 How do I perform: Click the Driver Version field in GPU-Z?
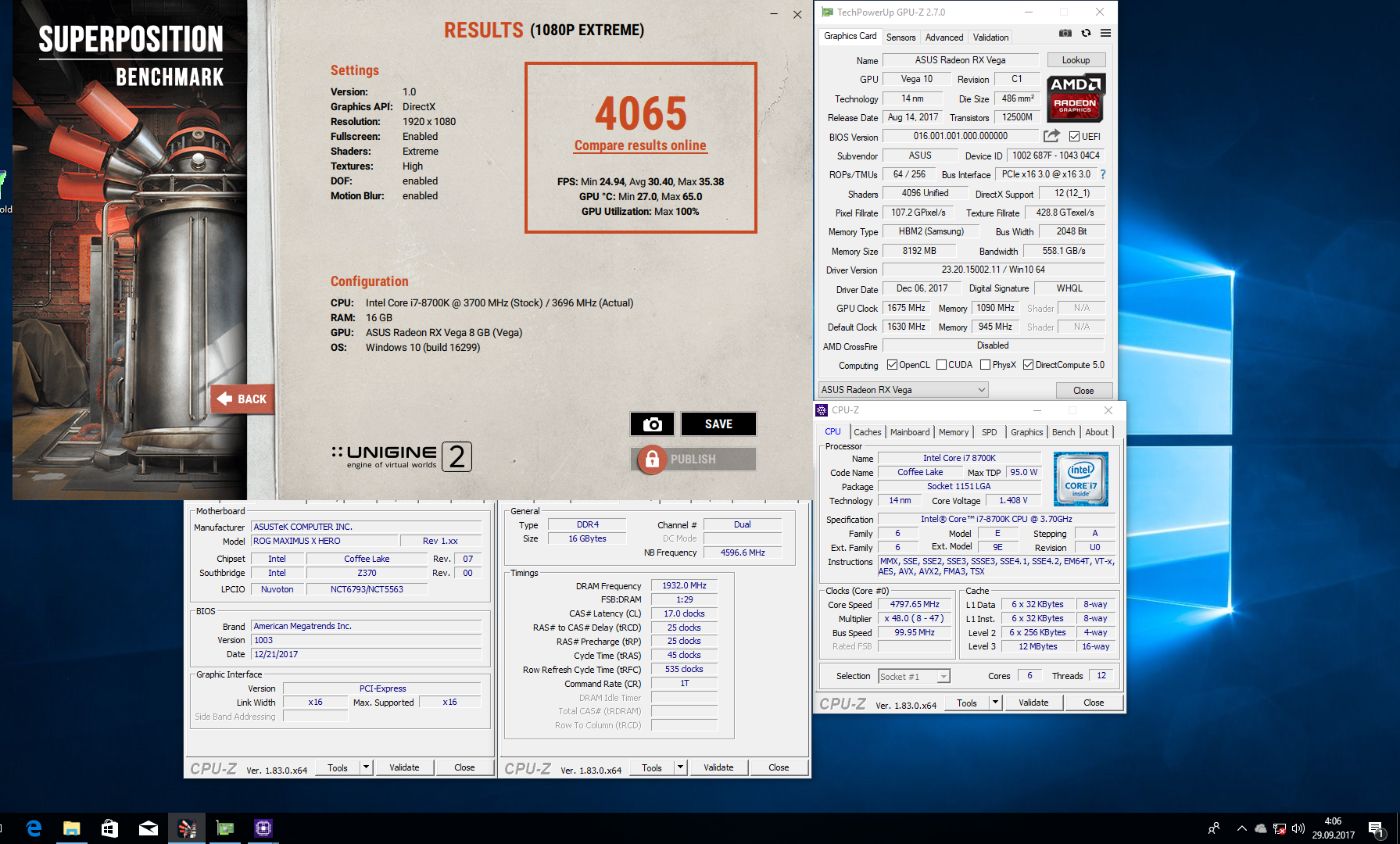tap(993, 270)
